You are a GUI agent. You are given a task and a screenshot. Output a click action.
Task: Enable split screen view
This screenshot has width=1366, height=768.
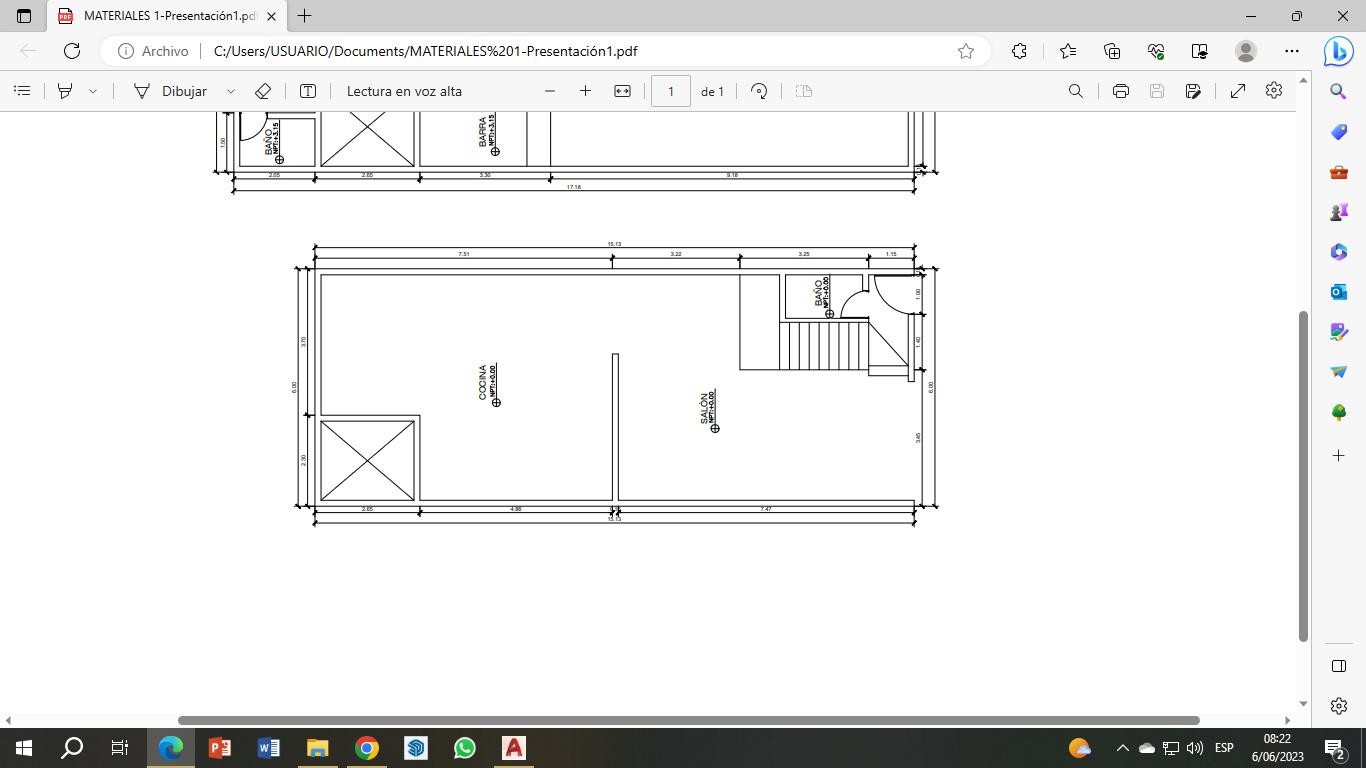coord(1200,51)
